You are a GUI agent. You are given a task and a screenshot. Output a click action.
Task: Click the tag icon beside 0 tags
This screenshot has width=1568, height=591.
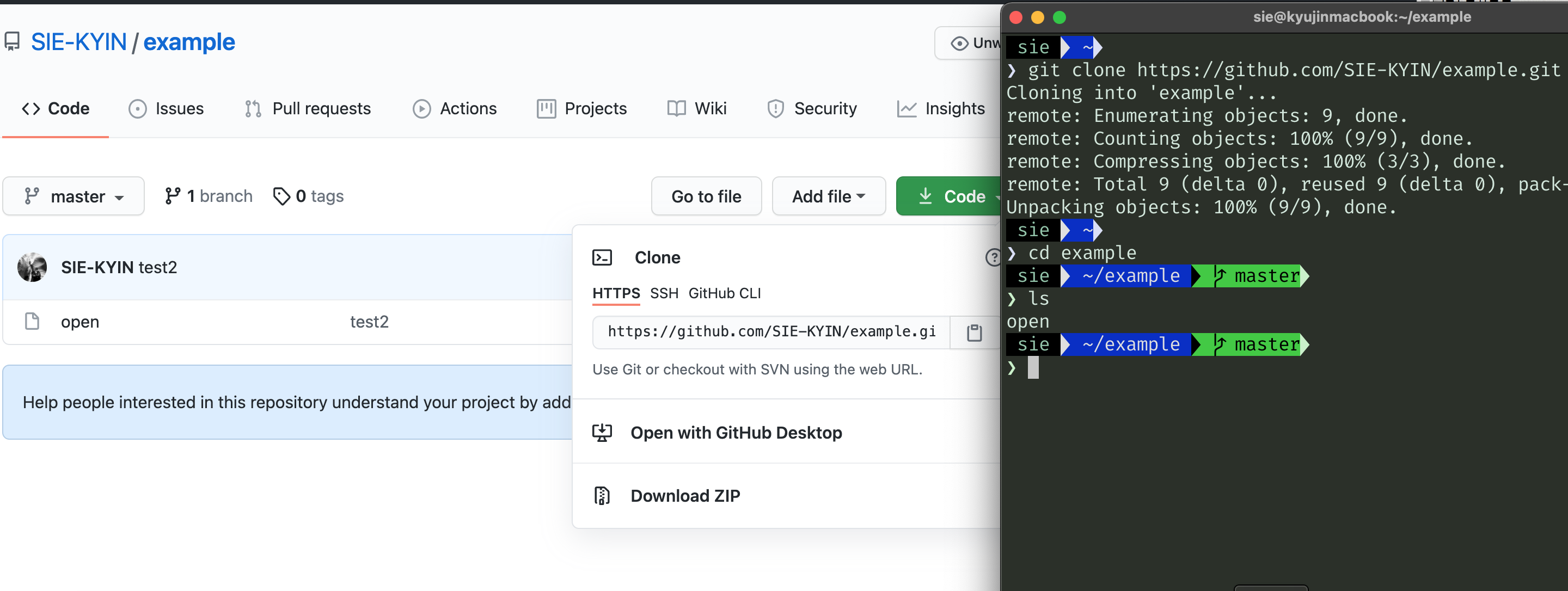pos(281,196)
